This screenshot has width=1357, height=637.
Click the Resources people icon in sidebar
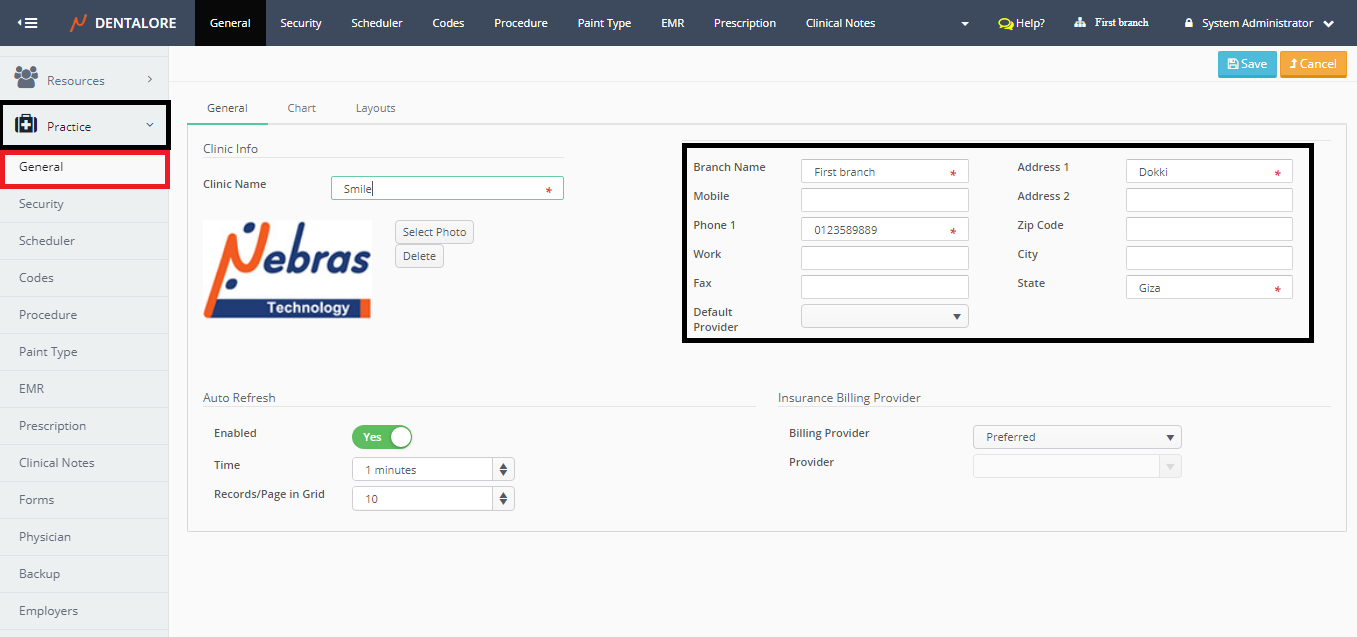click(26, 77)
